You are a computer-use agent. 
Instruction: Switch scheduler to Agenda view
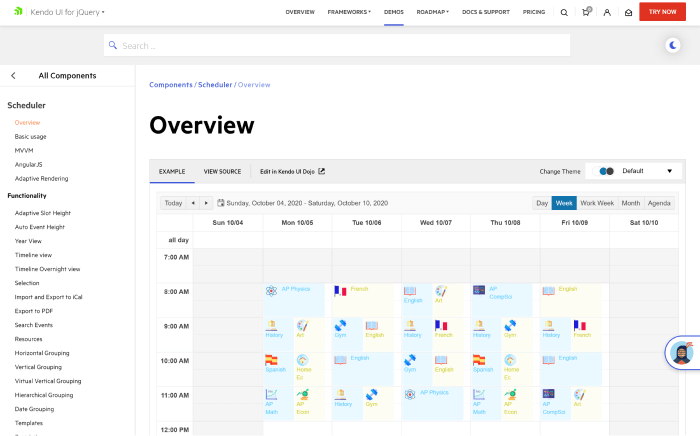(659, 203)
